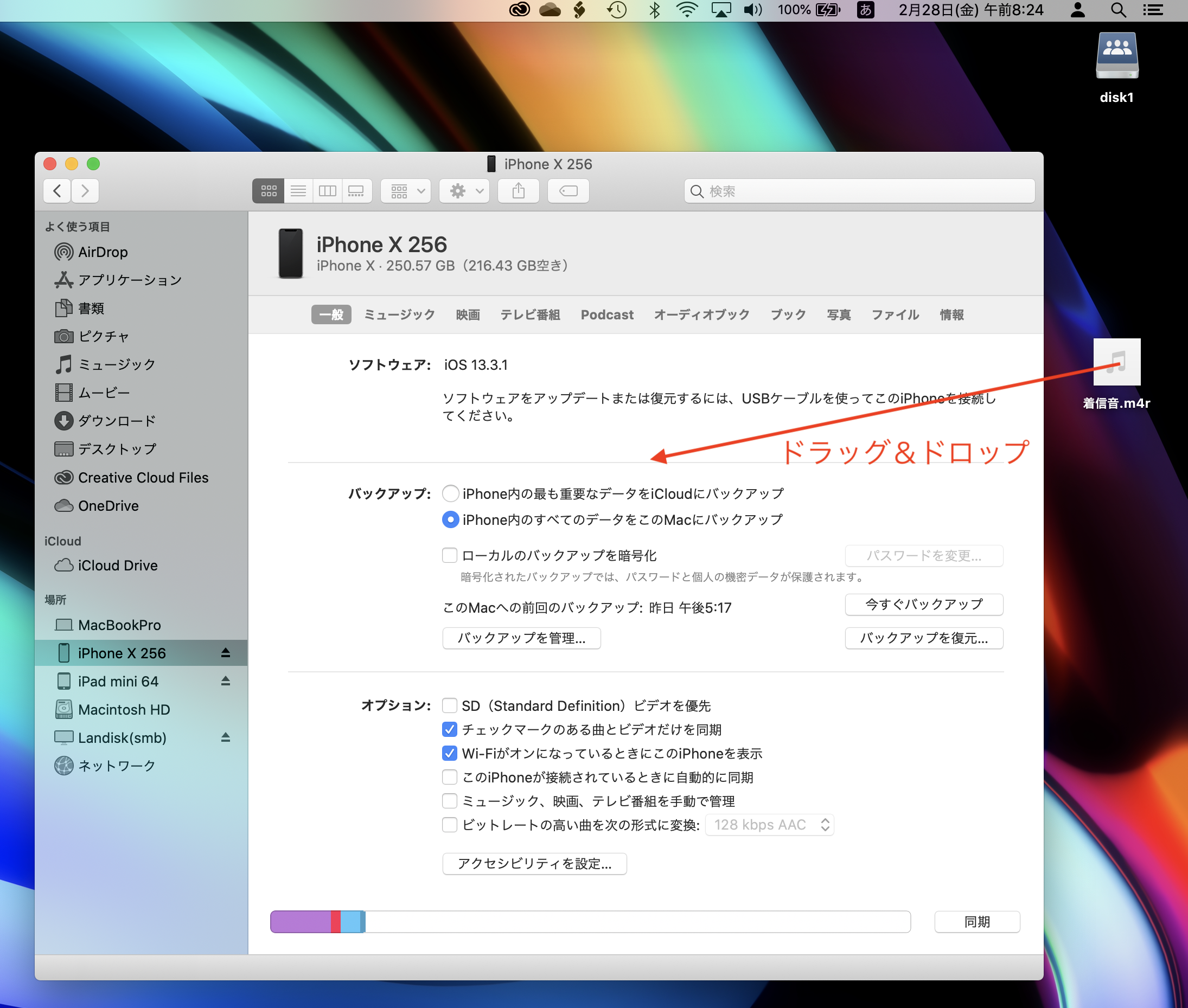1188x1008 pixels.
Task: Click light blue segment of storage bar
Action: click(350, 922)
